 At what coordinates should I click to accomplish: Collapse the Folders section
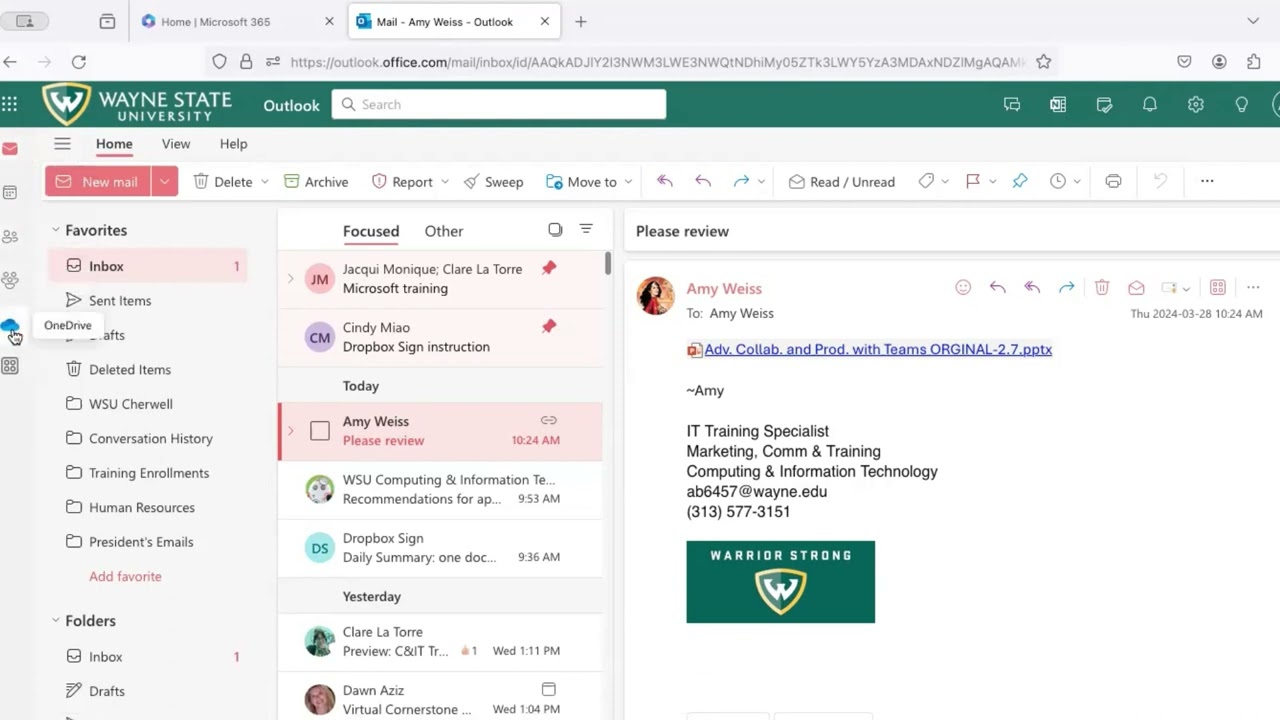point(56,621)
